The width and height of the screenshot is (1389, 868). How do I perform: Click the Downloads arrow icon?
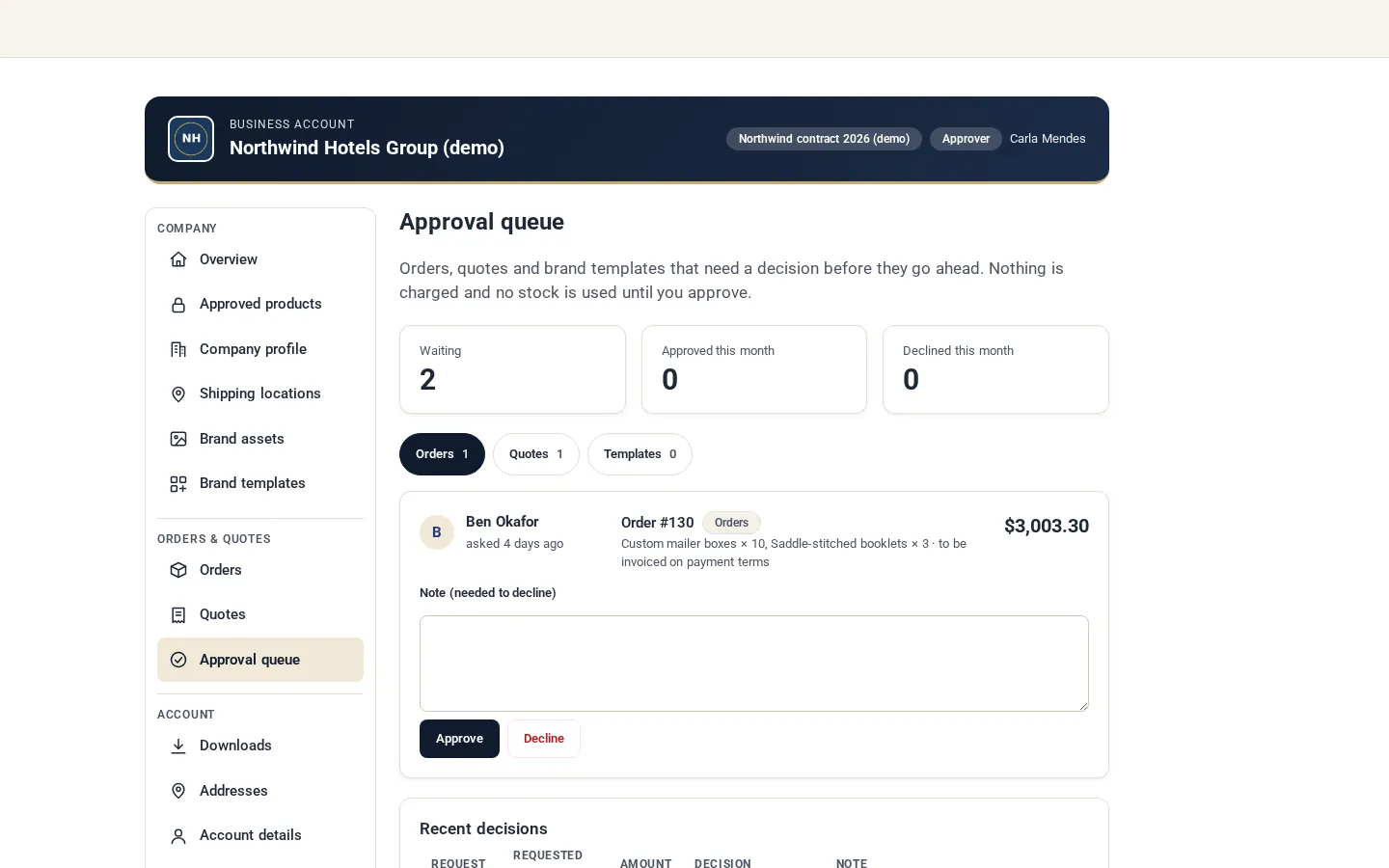[178, 746]
